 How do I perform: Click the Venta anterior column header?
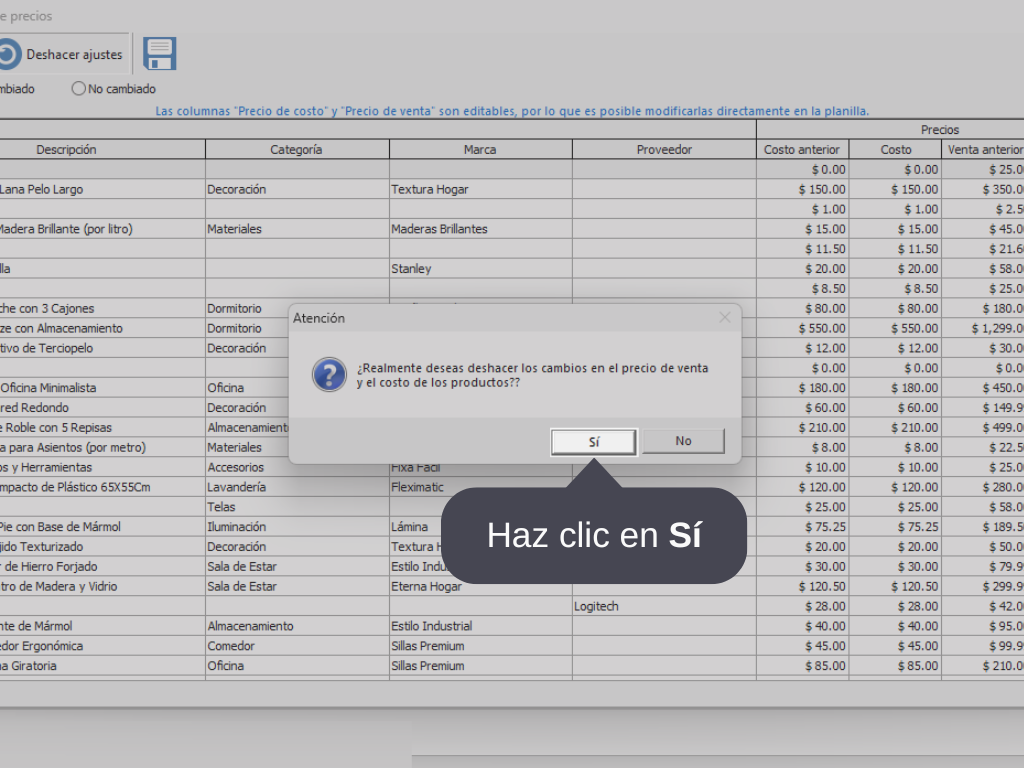tap(984, 150)
